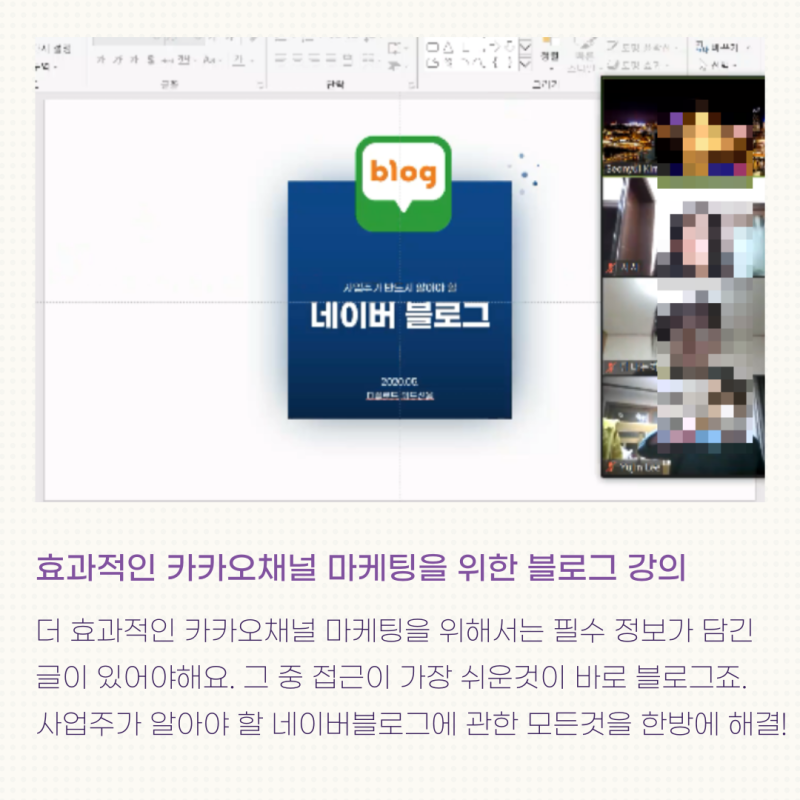This screenshot has height=800, width=800.
Task: Open 도형 채우기 (Shape Fill)
Action: click(x=642, y=47)
